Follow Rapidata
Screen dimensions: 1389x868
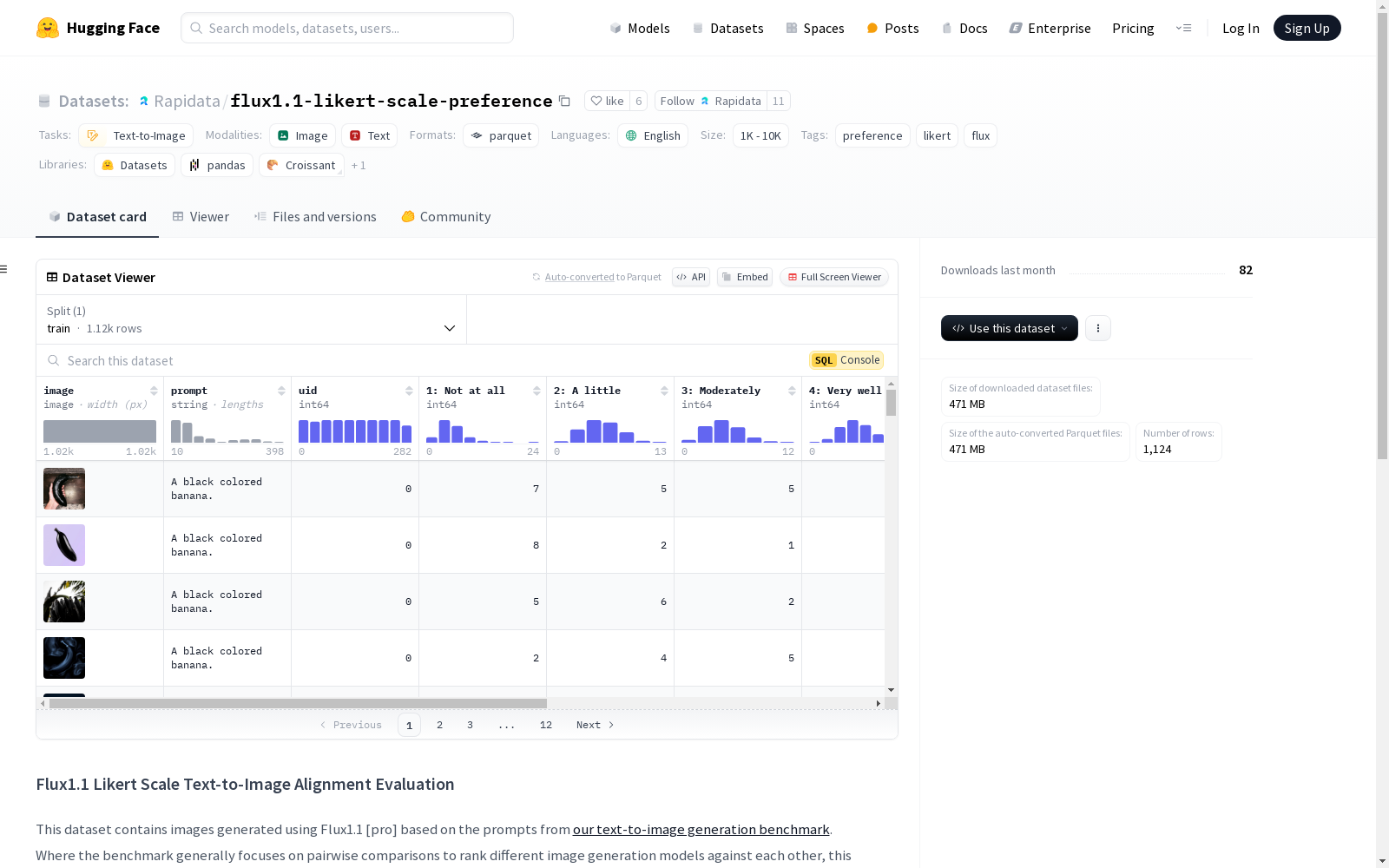711,101
